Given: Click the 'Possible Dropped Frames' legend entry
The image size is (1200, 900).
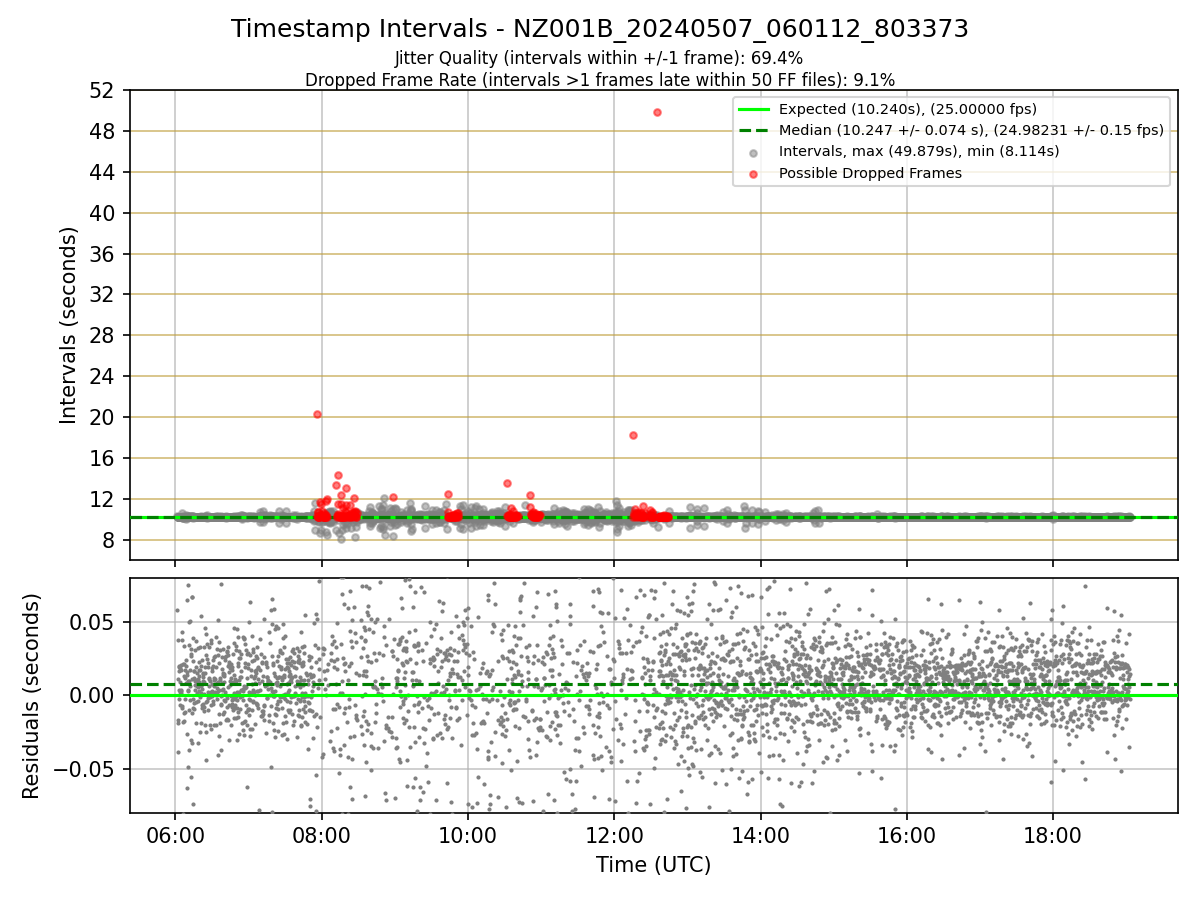Looking at the screenshot, I should 870,173.
